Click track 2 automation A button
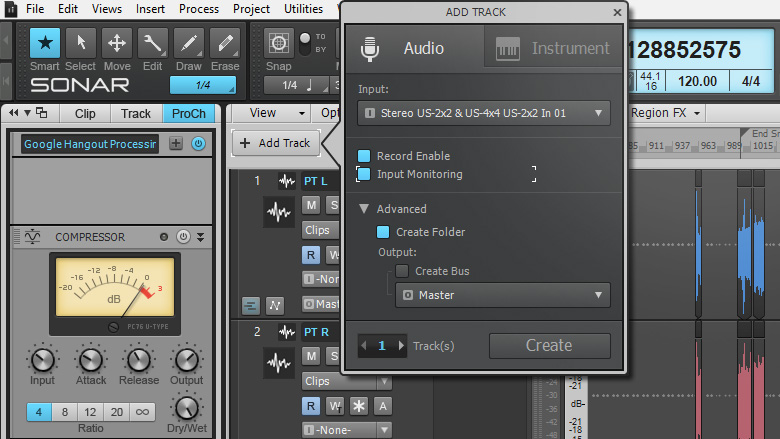The height and width of the screenshot is (439, 780). (x=383, y=406)
